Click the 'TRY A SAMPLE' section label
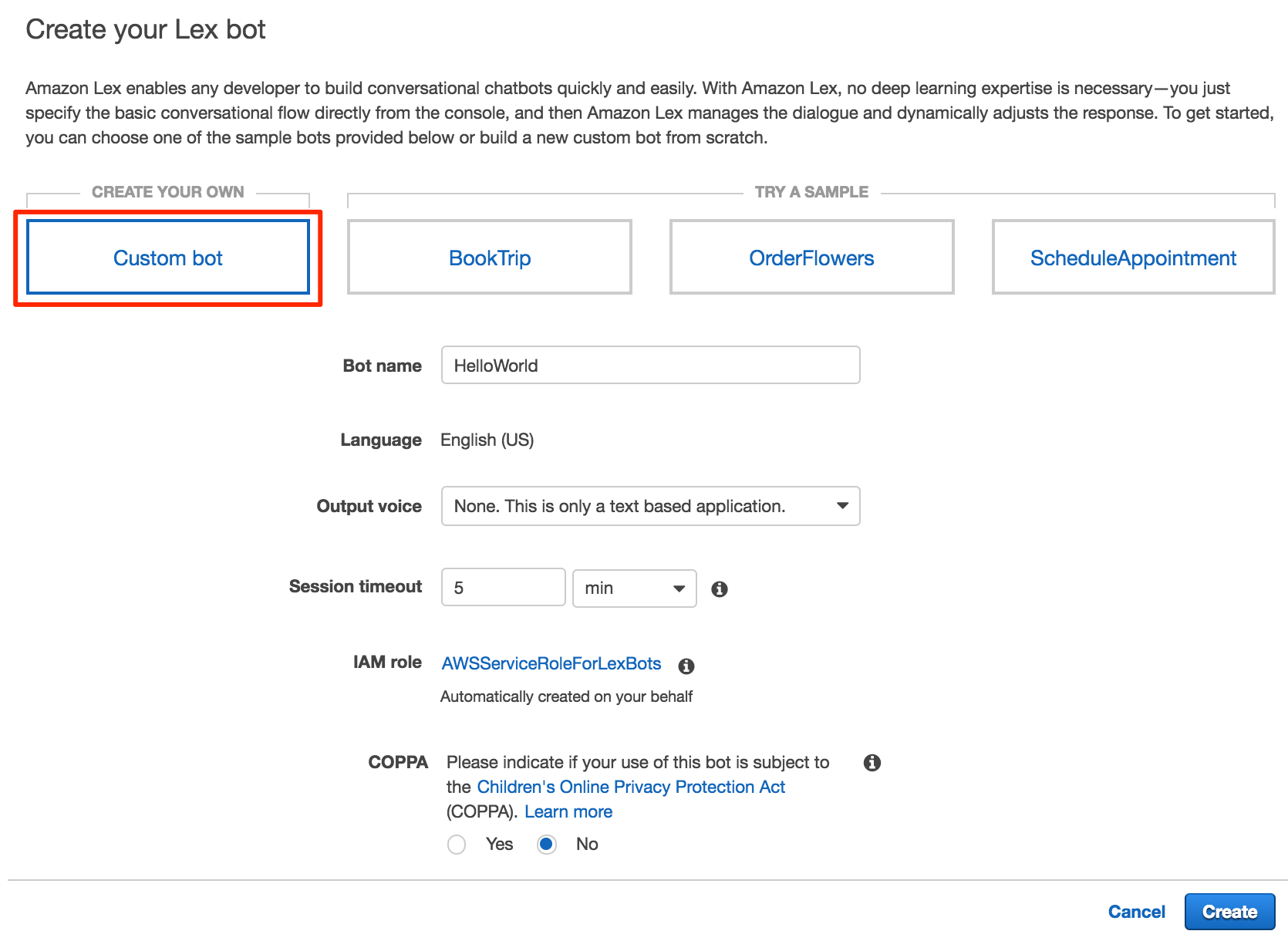This screenshot has height=941, width=1288. (811, 192)
